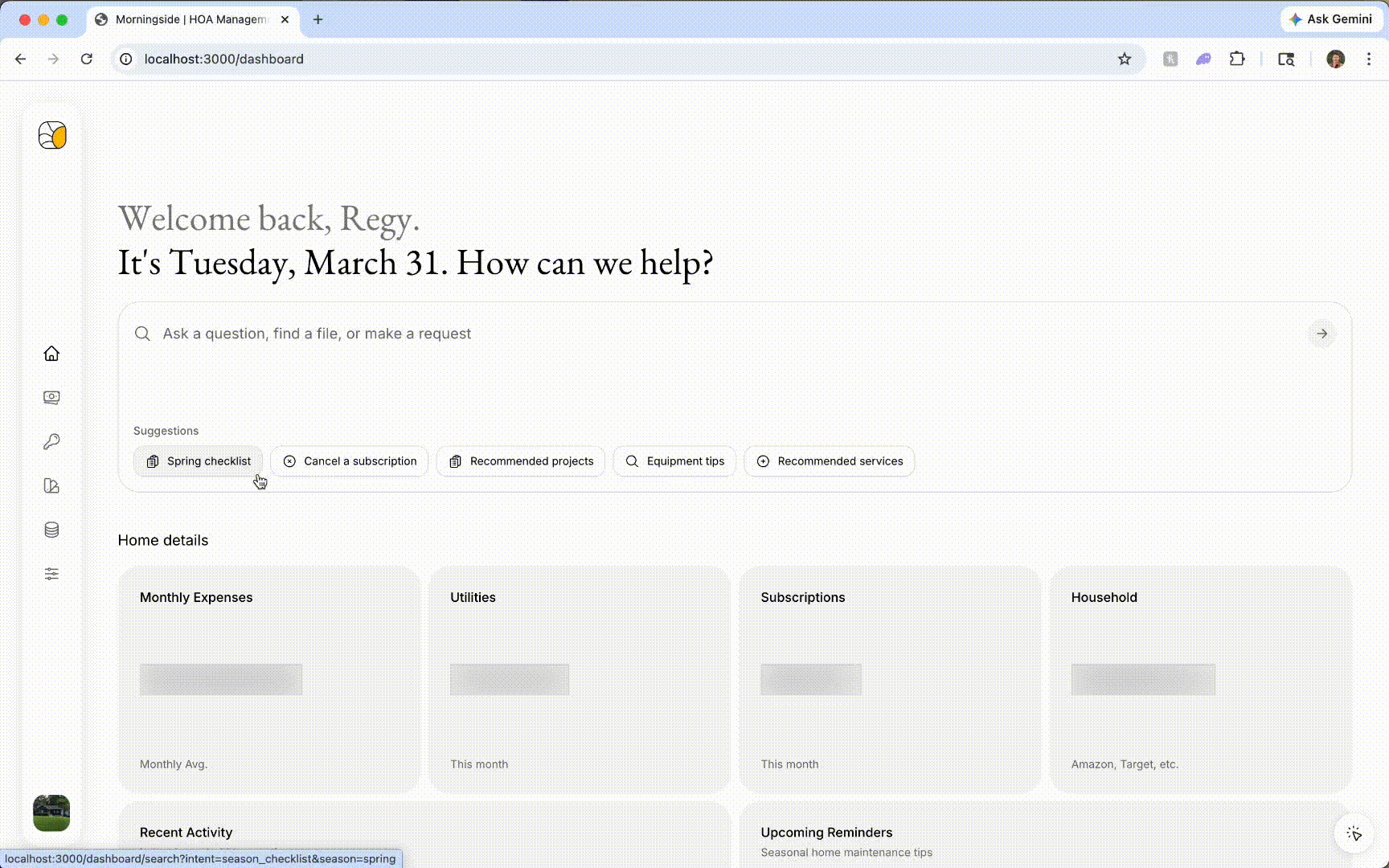This screenshot has width=1389, height=868.
Task: Bookmark this page with the star
Action: point(1125,59)
